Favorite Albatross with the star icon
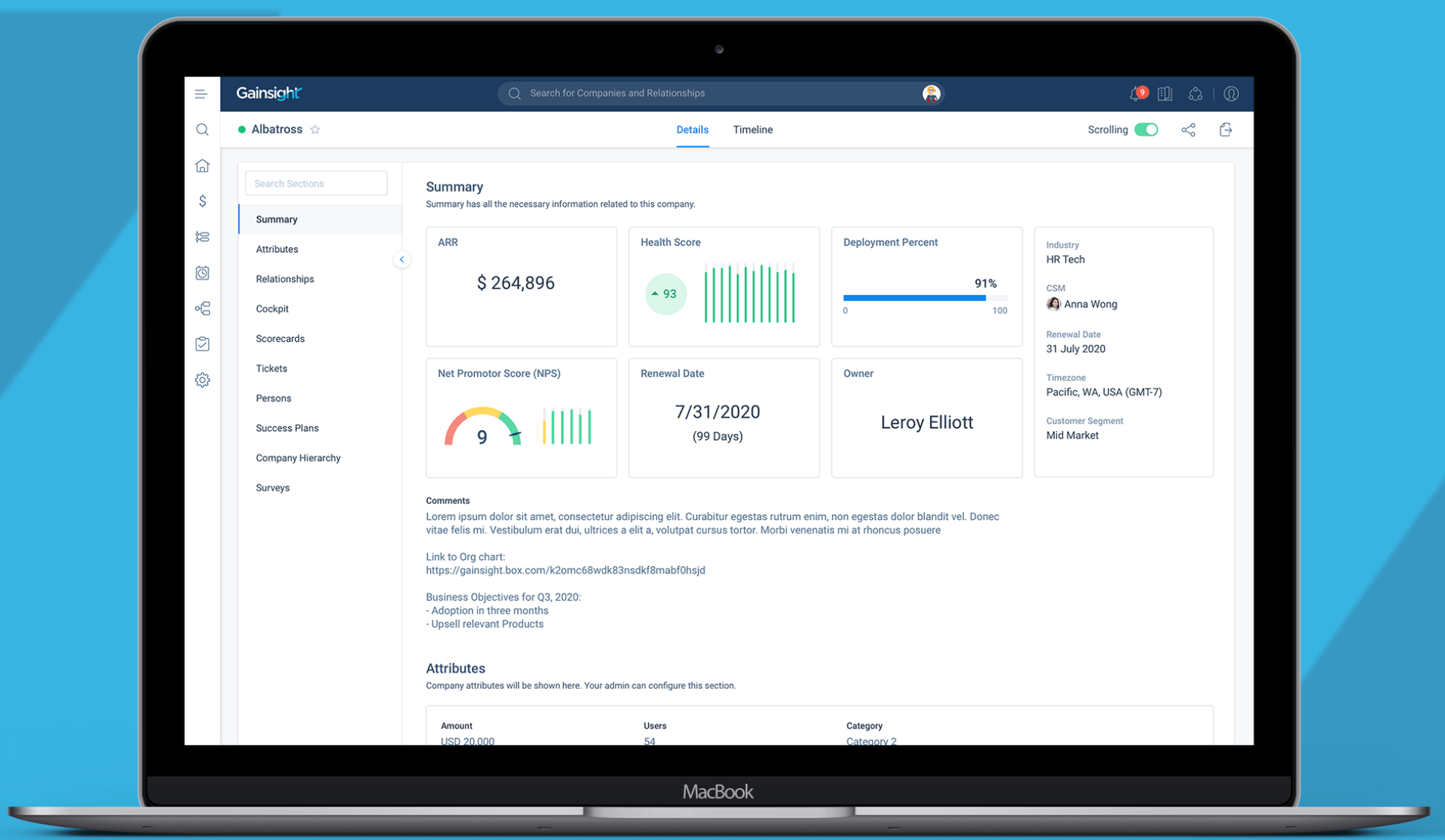The image size is (1445, 840). click(x=315, y=130)
